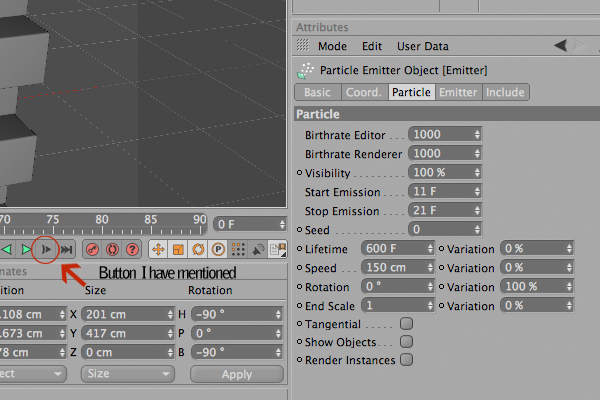Click the Particle Emitter object icon
The width and height of the screenshot is (600, 400).
[305, 71]
